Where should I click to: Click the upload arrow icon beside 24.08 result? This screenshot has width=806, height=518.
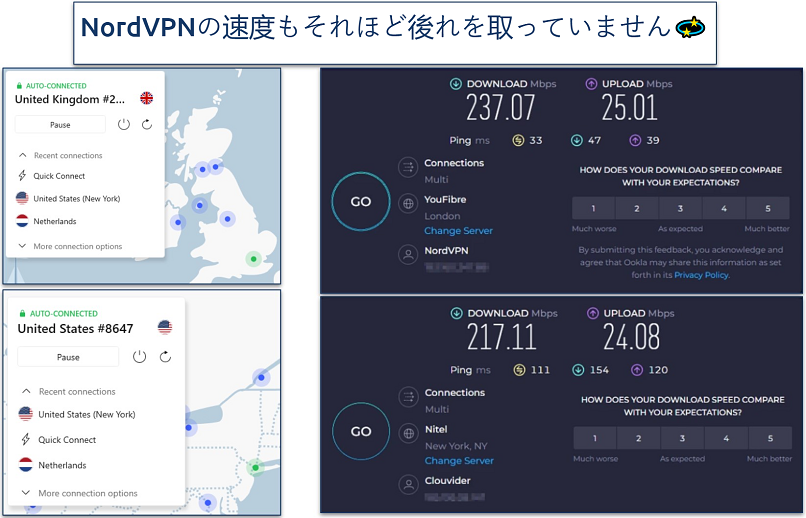(593, 313)
